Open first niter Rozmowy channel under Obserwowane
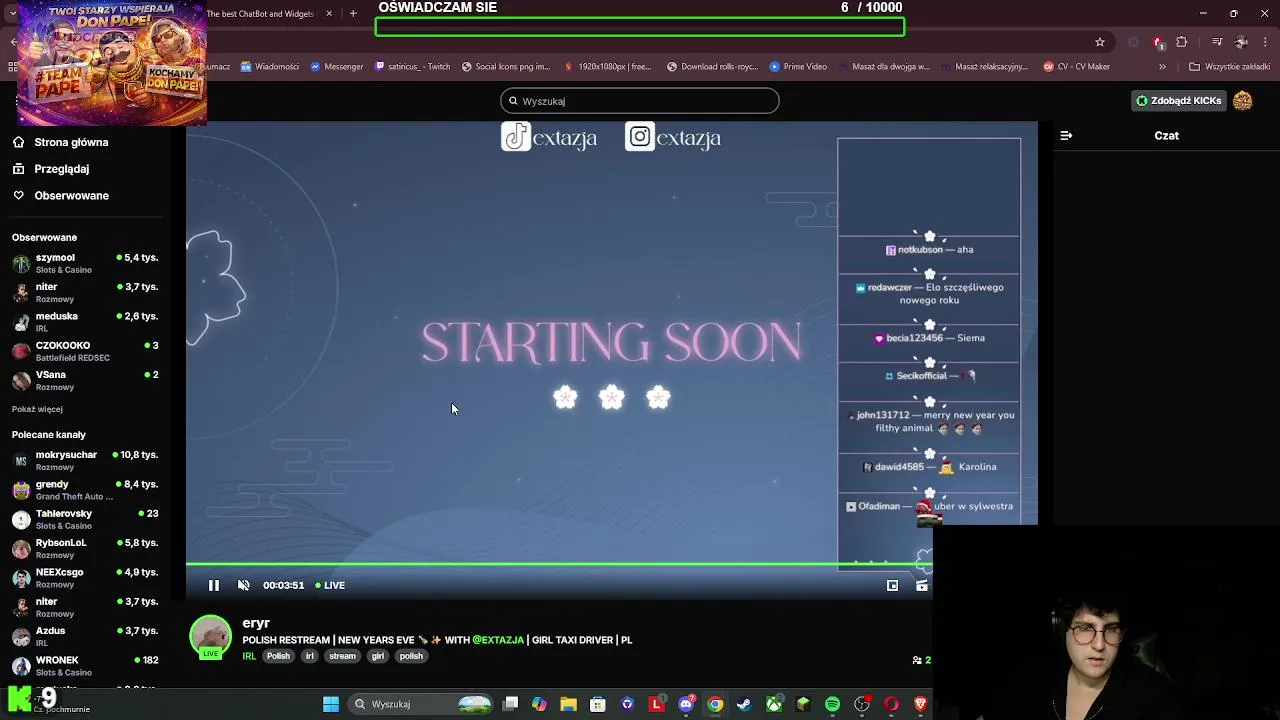Viewport: 1280px width, 720px height. (x=85, y=292)
